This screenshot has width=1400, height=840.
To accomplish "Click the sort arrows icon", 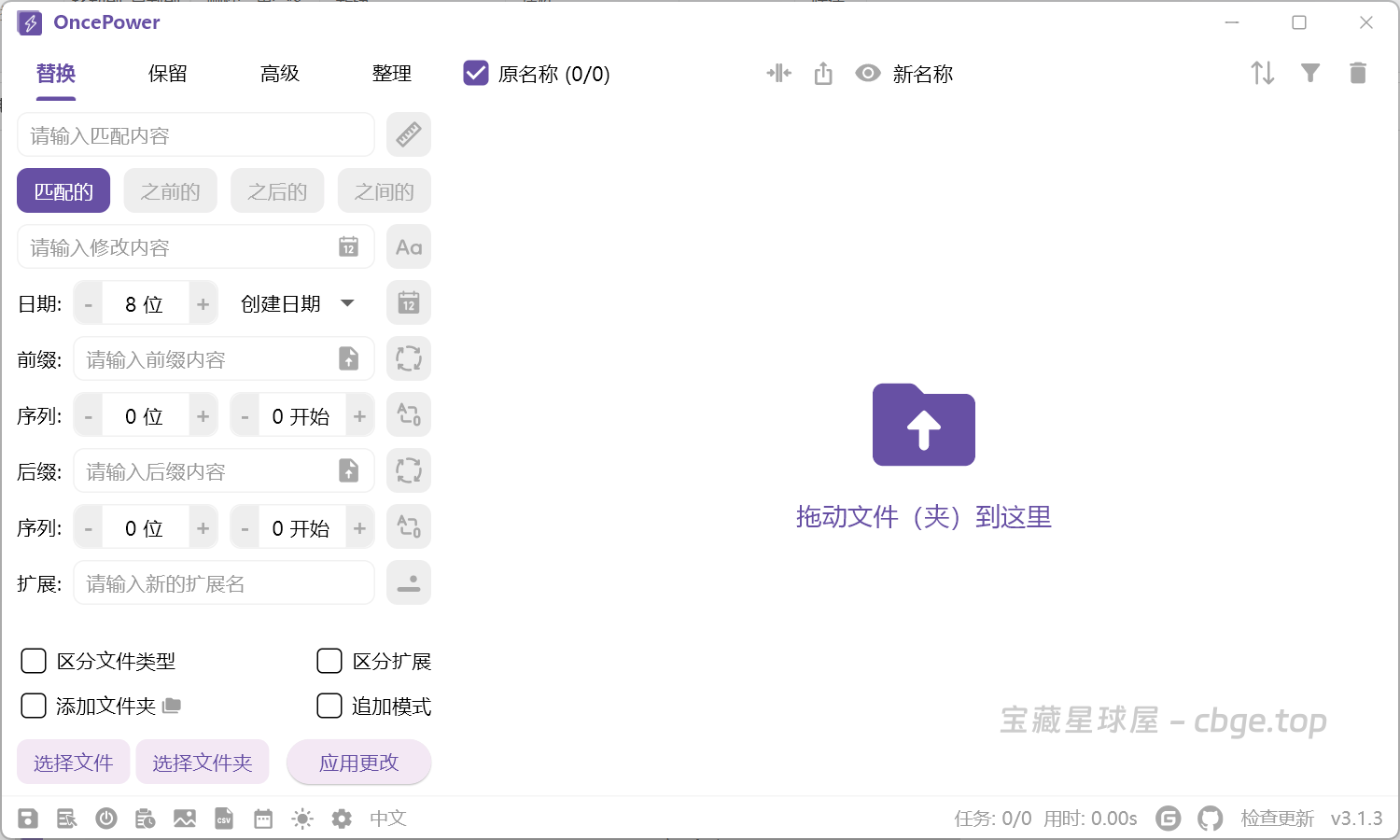I will (x=1263, y=73).
